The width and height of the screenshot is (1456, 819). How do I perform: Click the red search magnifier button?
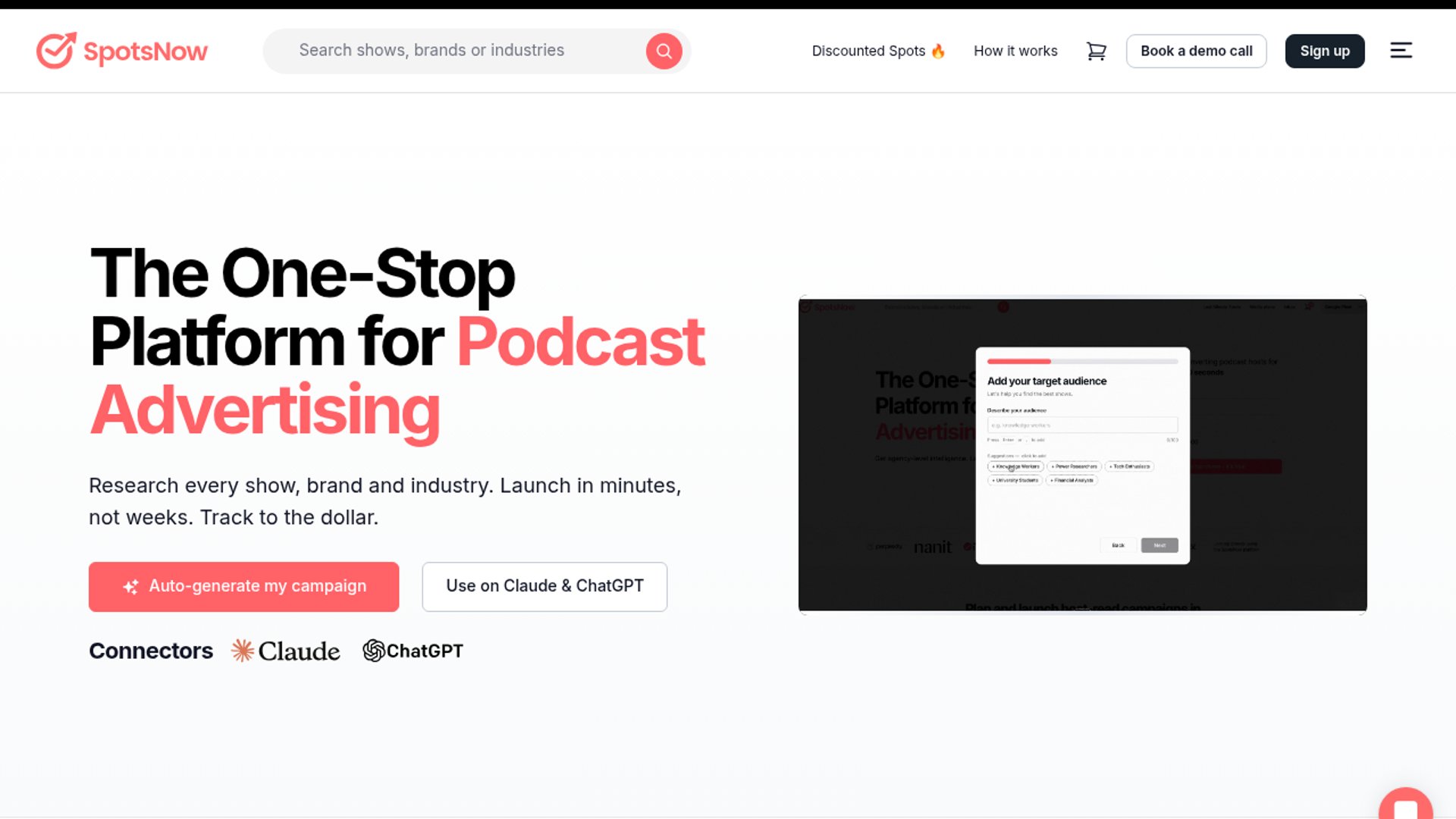pos(664,51)
